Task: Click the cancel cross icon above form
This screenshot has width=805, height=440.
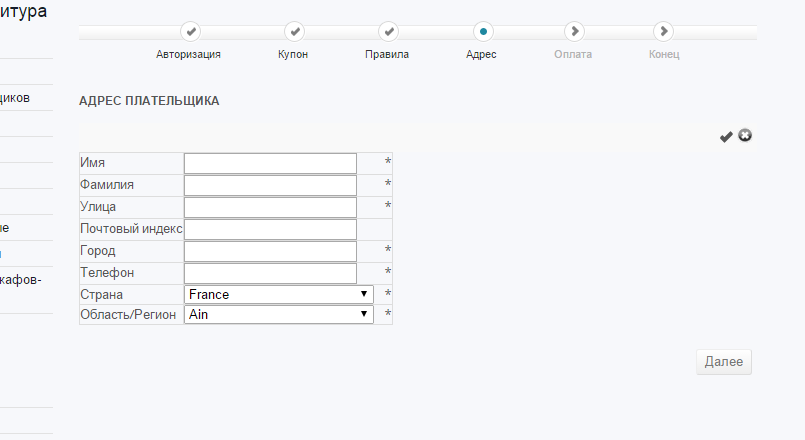Action: tap(745, 135)
